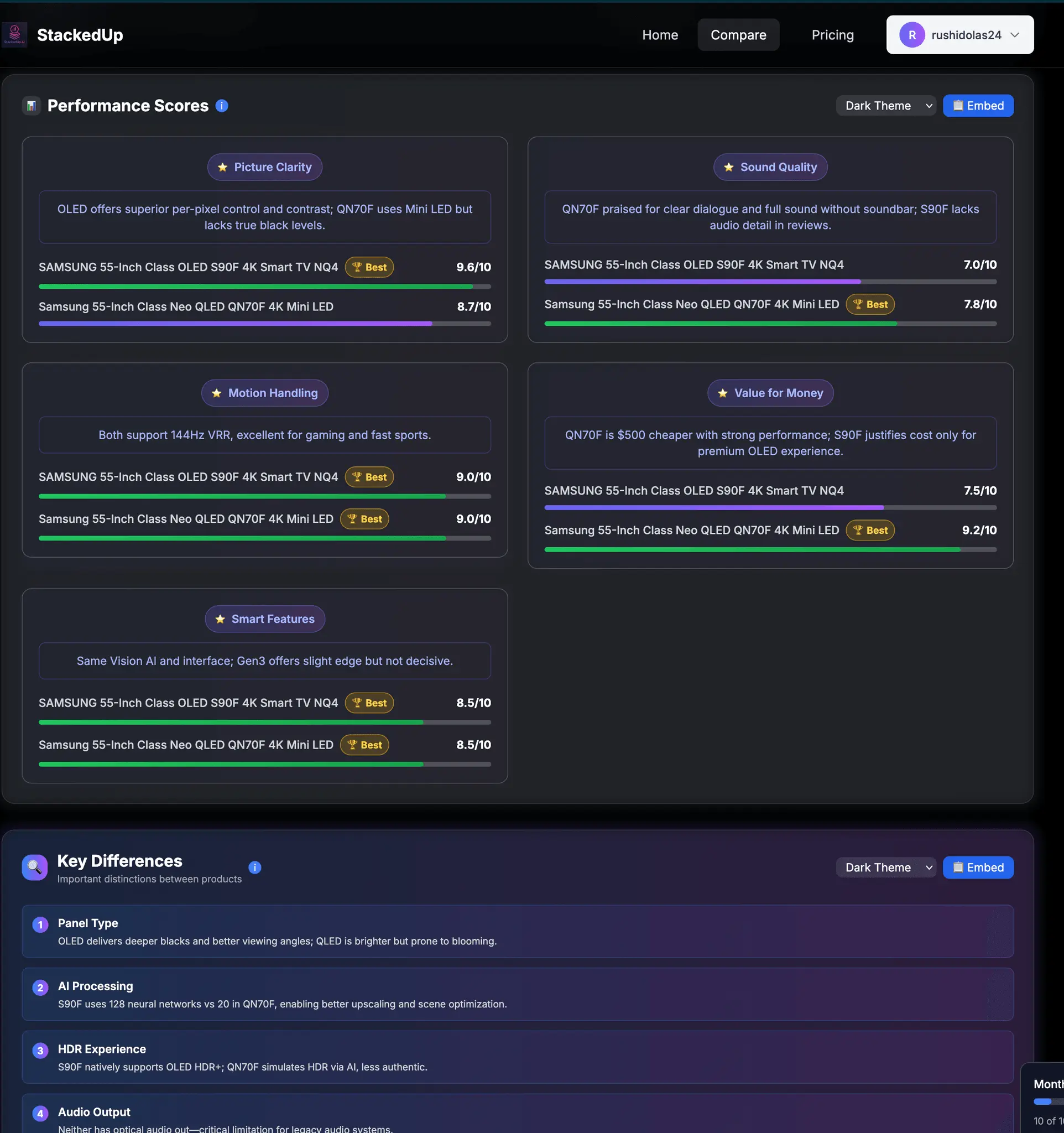Click QN70F product name in Picture Clarity card
The image size is (1064, 1133).
point(186,306)
